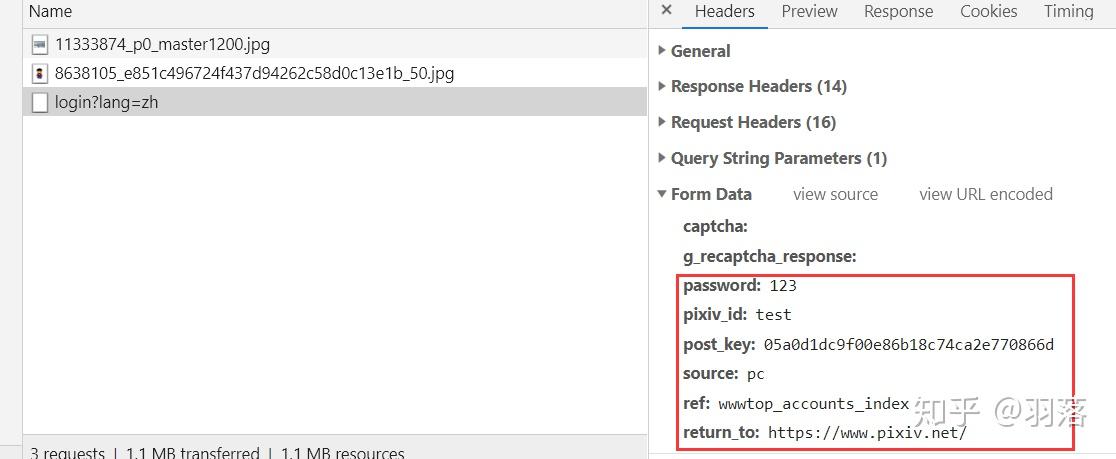The image size is (1116, 459).
Task: Click view source link
Action: pos(835,194)
